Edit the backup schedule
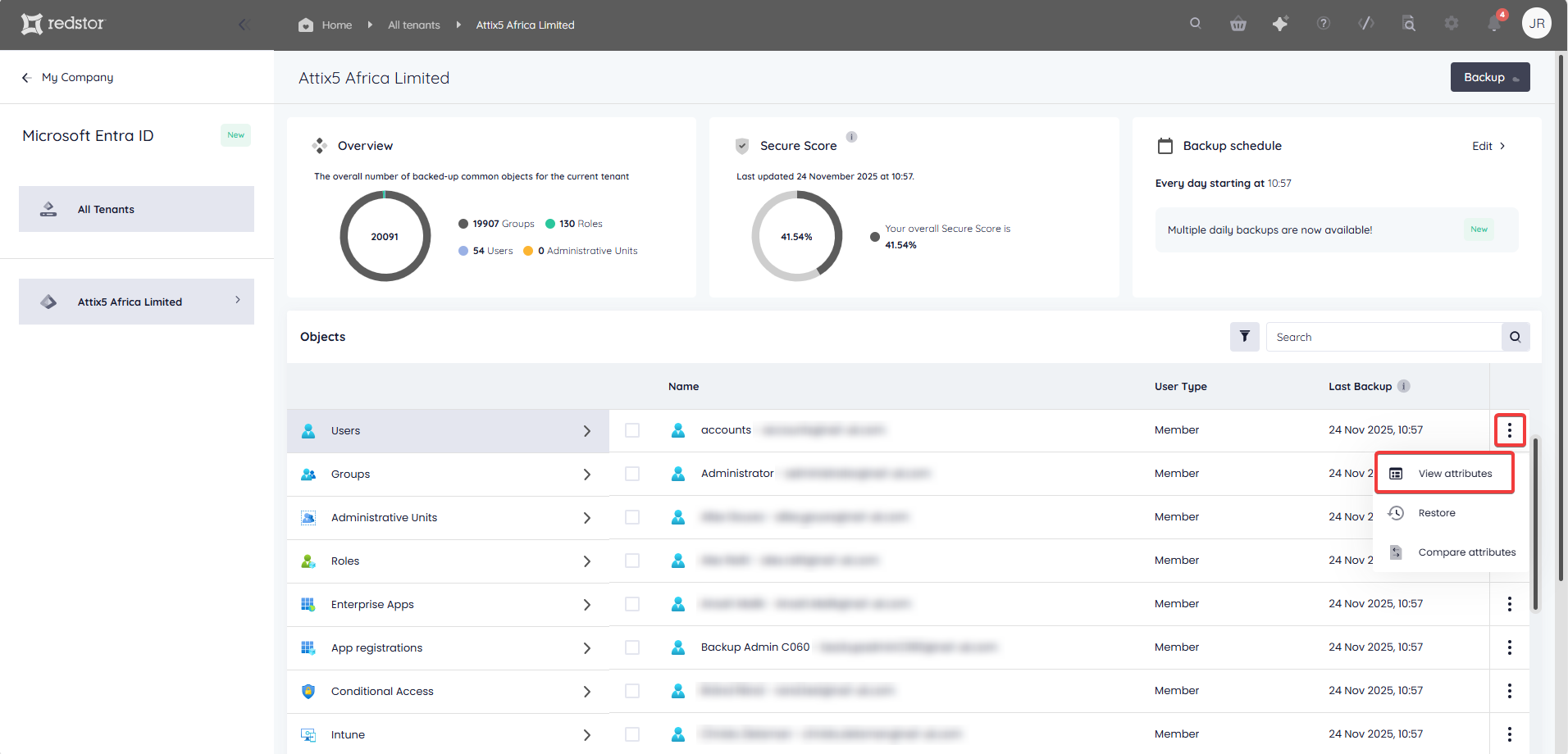The image size is (1568, 754). (1488, 146)
